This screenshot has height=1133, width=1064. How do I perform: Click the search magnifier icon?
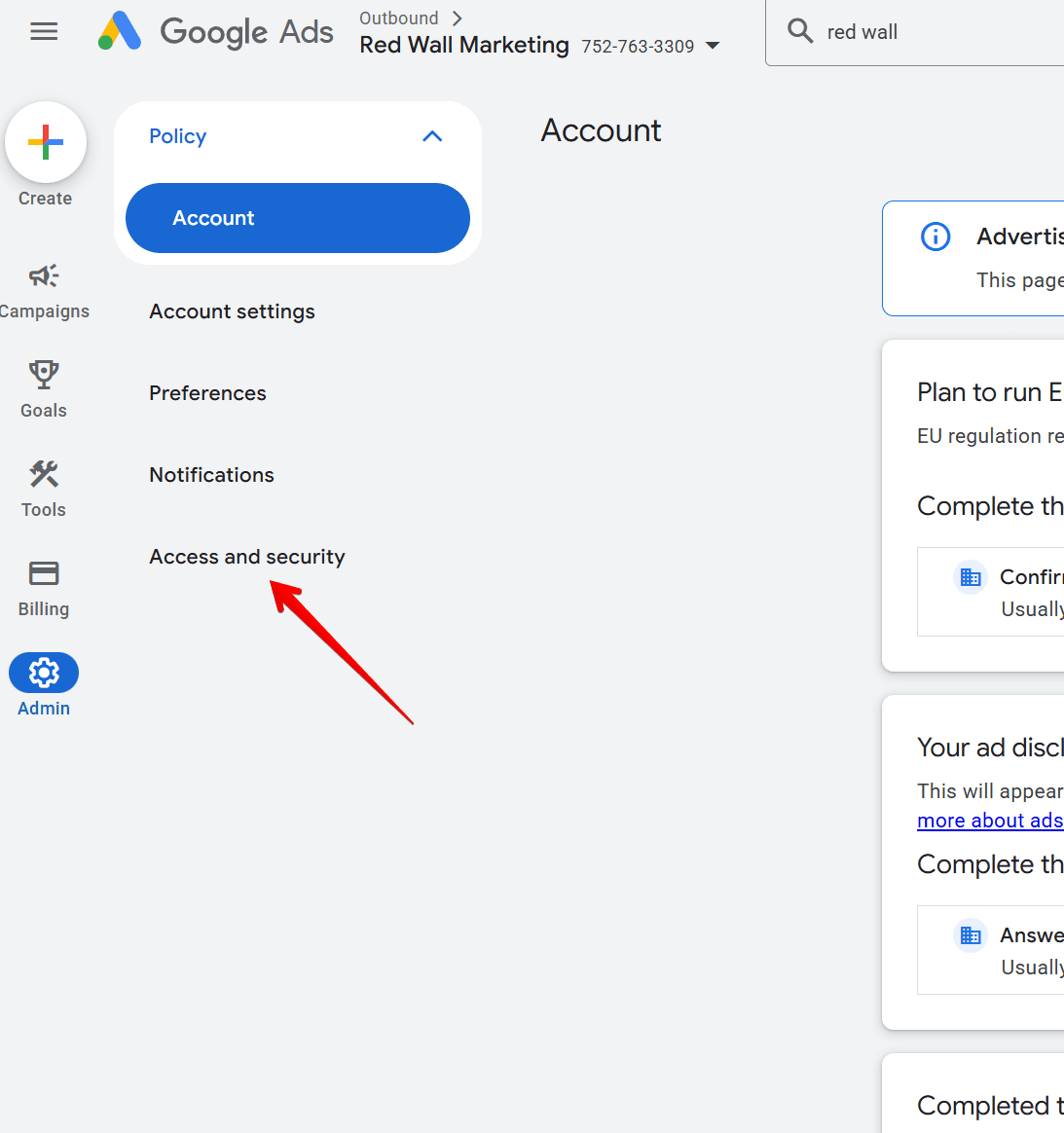(800, 31)
